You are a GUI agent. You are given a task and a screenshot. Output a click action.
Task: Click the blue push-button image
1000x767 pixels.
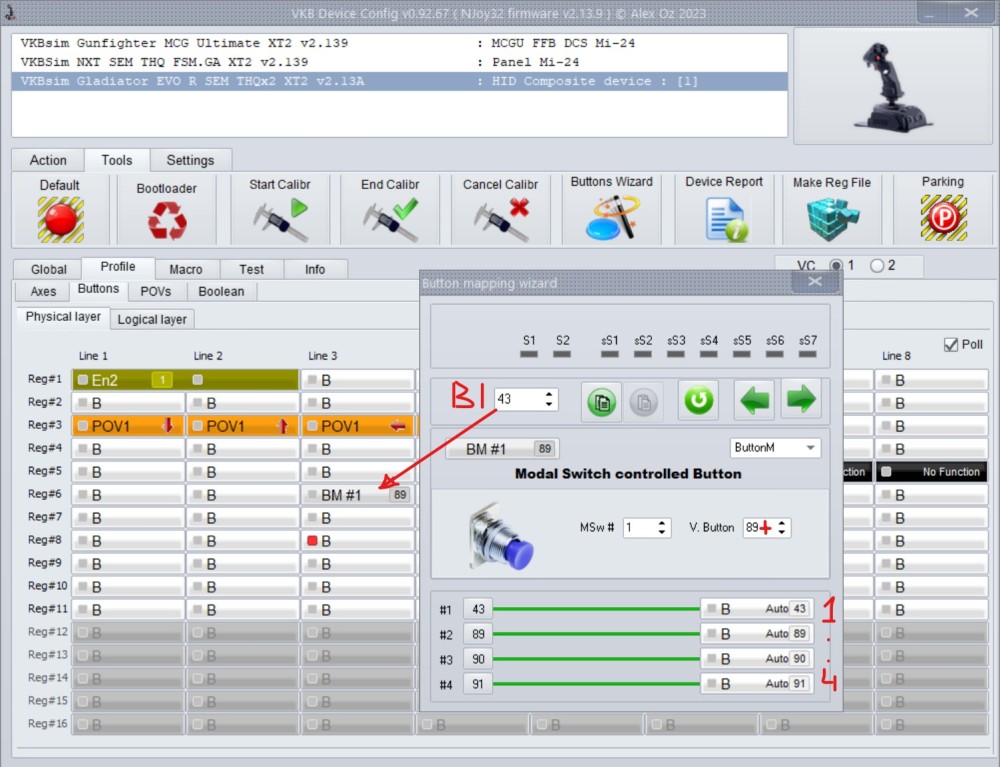[501, 537]
